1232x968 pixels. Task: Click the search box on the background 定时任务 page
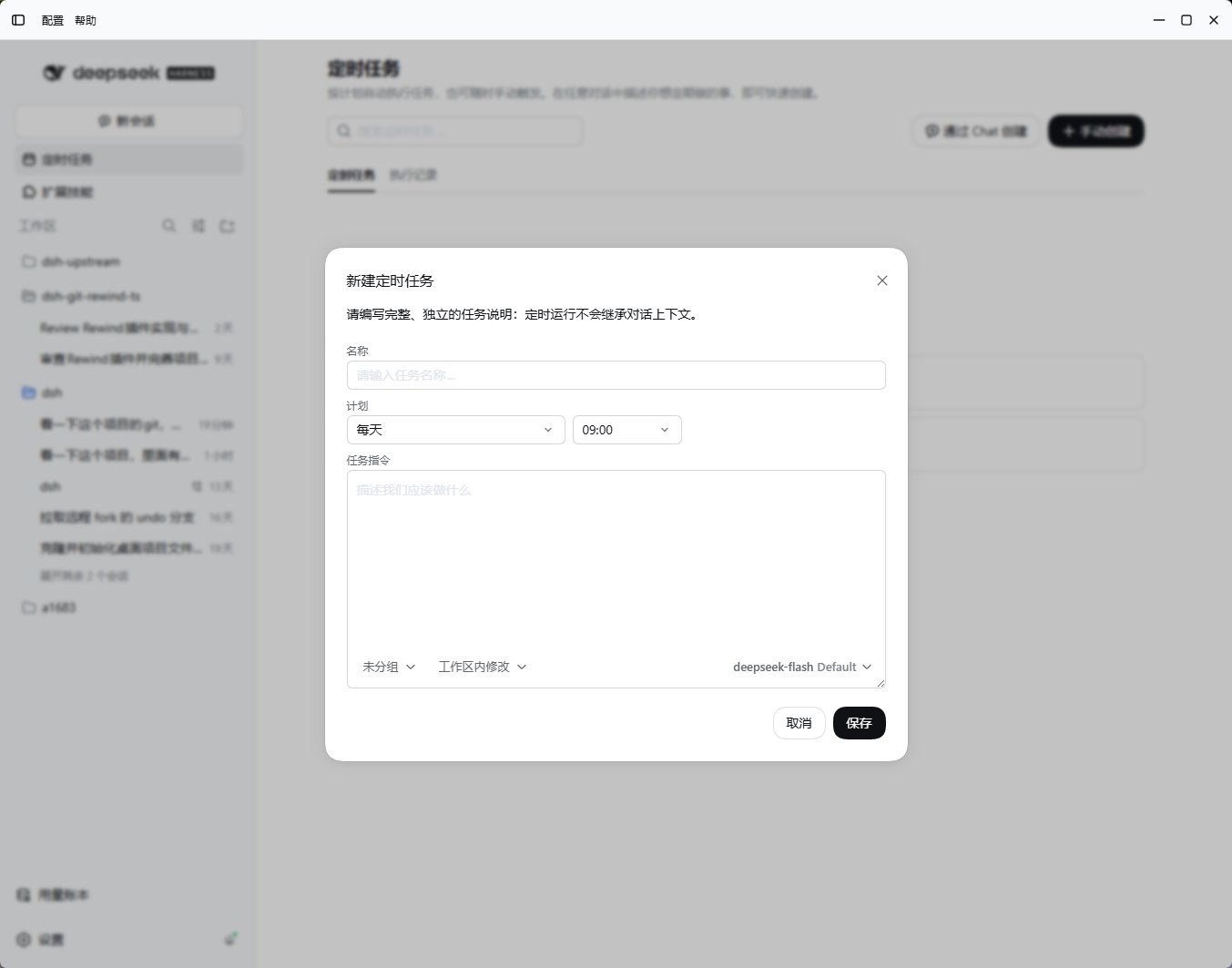pyautogui.click(x=454, y=131)
